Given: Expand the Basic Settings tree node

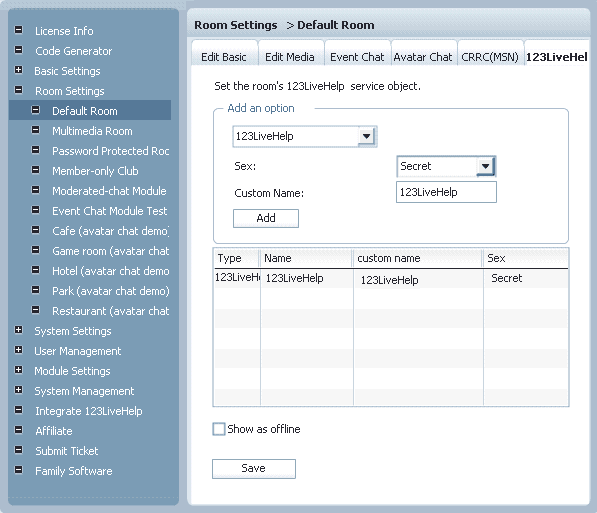Looking at the screenshot, I should tap(18, 70).
